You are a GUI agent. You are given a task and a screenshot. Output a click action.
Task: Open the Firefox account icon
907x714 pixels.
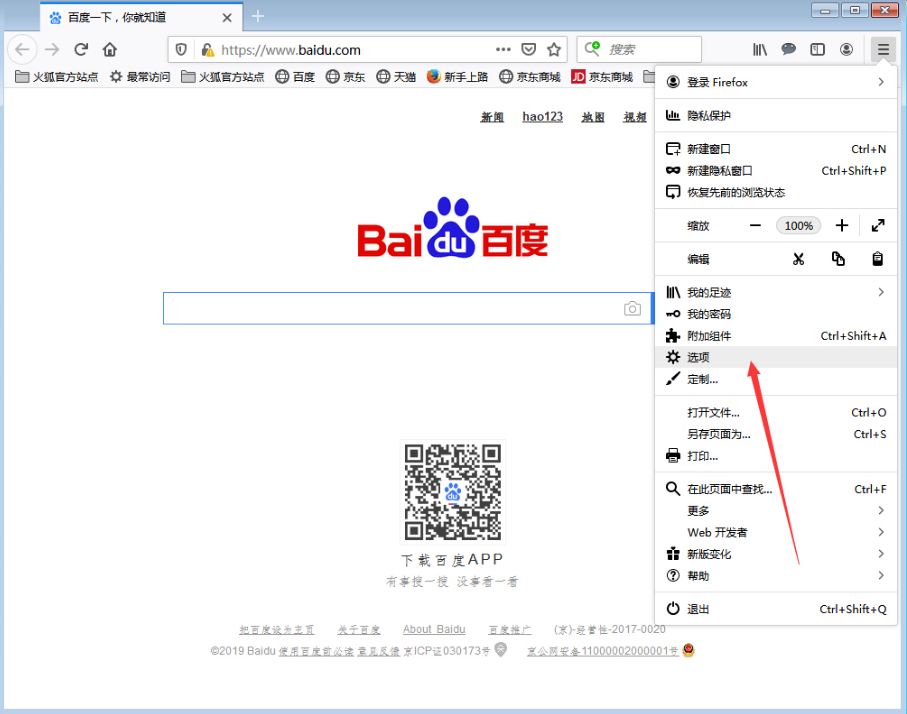coord(846,49)
